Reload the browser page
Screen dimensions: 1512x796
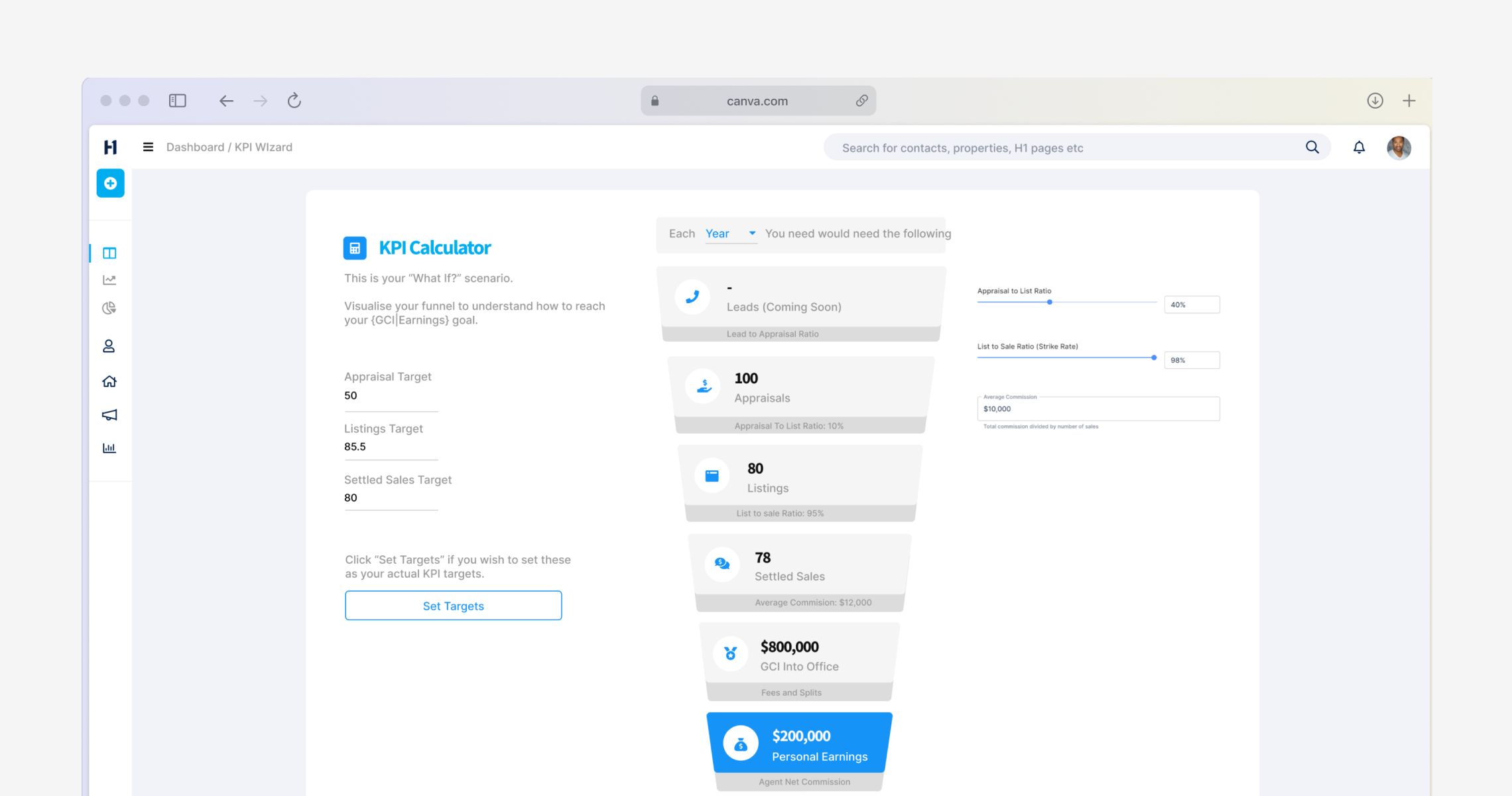click(x=294, y=101)
